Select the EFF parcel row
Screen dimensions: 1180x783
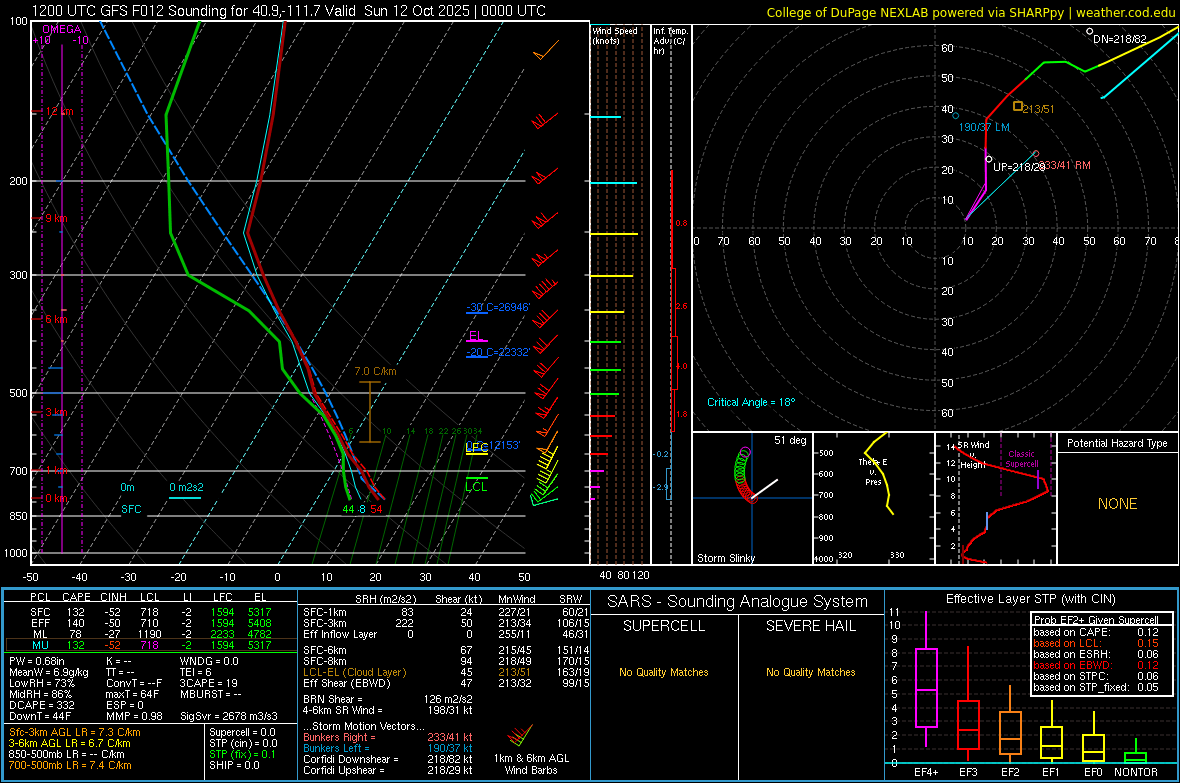click(x=151, y=623)
